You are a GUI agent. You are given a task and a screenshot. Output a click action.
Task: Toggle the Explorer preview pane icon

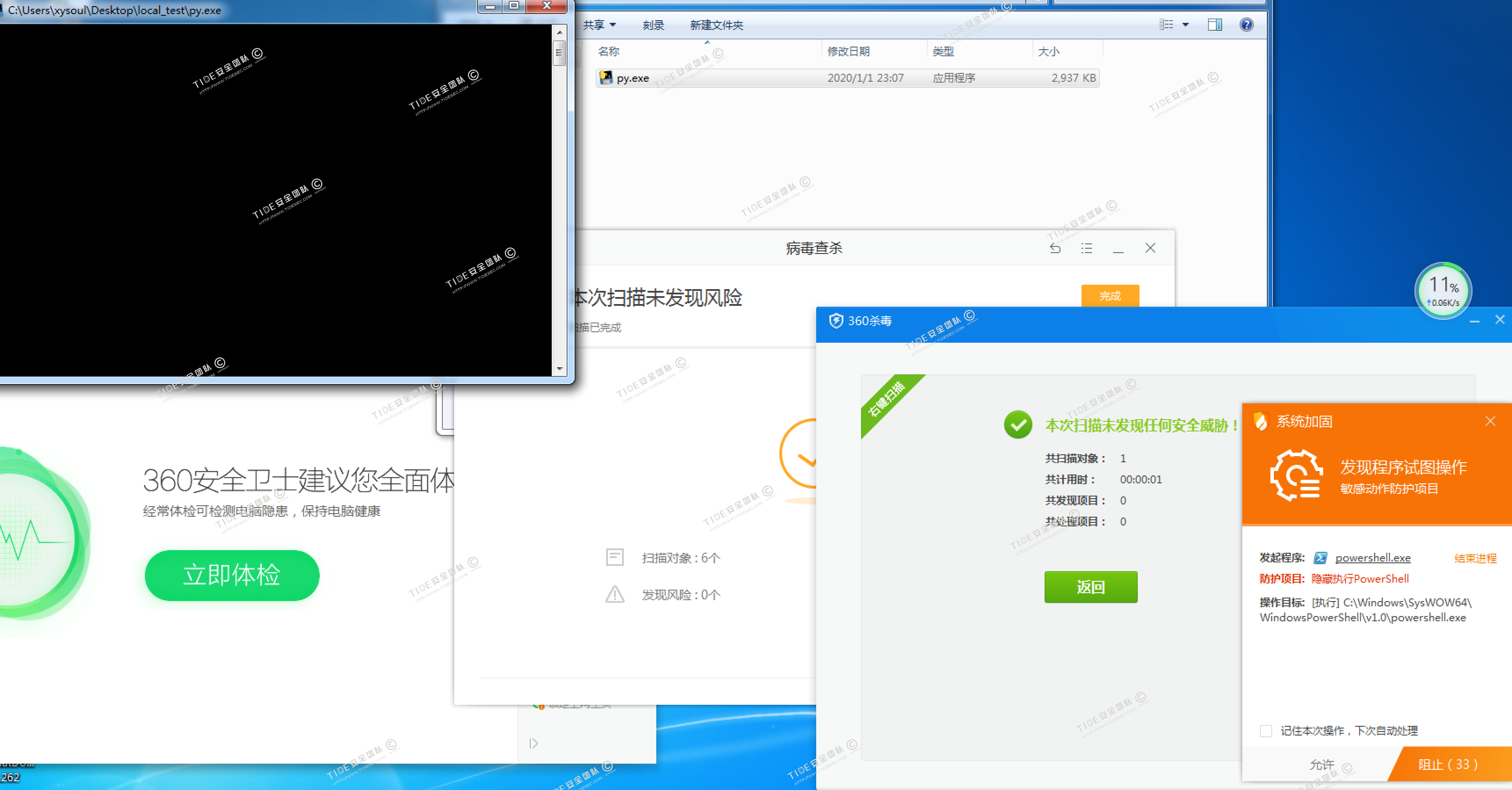pyautogui.click(x=1215, y=25)
